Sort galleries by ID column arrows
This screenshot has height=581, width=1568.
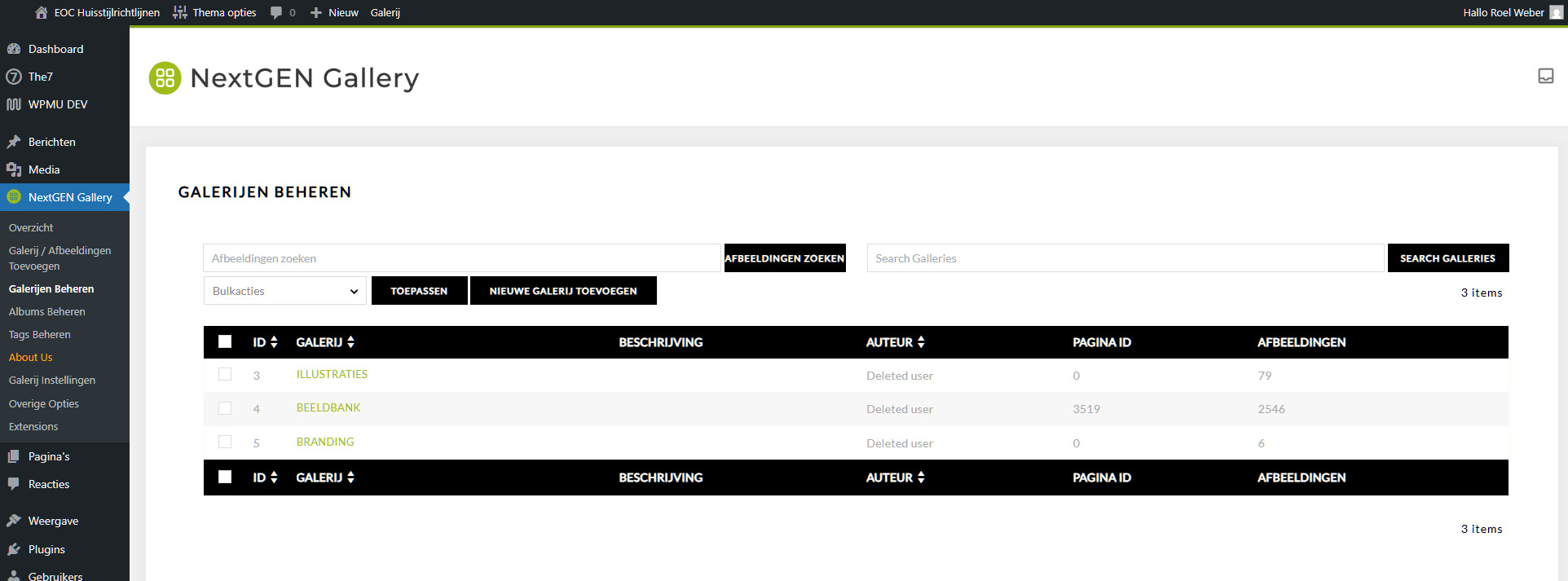coord(274,342)
